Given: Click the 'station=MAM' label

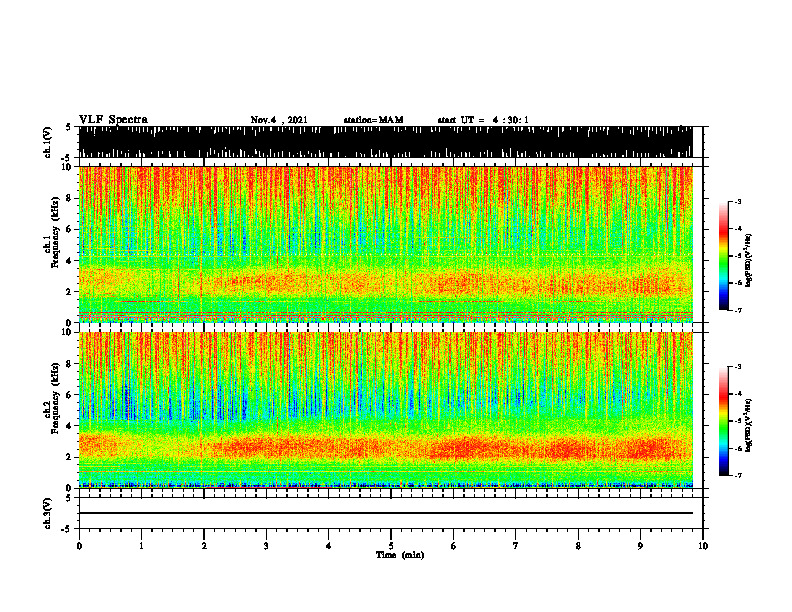Looking at the screenshot, I should tap(373, 120).
